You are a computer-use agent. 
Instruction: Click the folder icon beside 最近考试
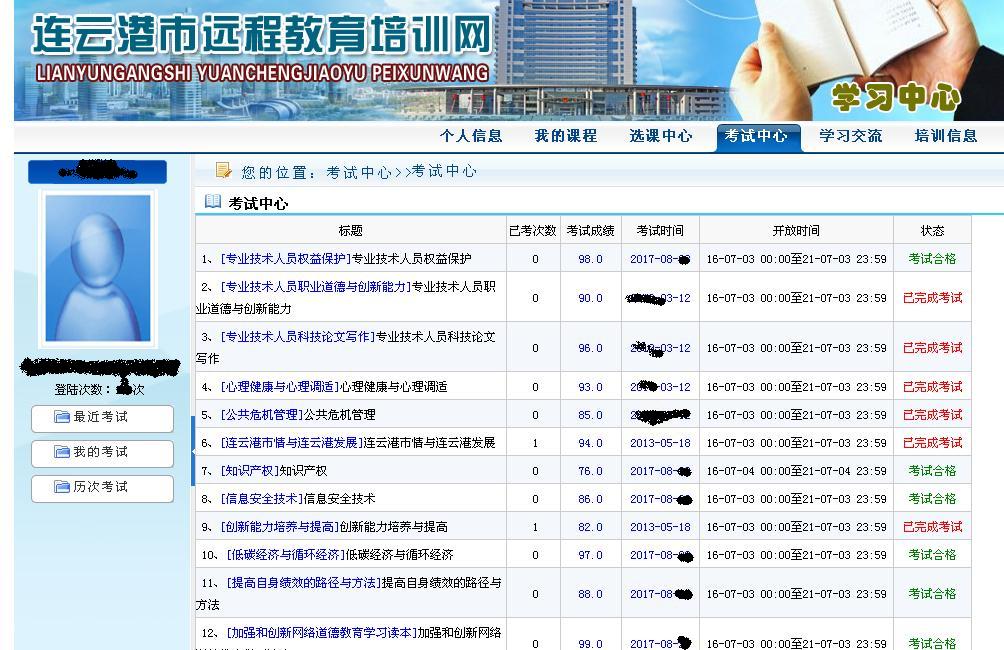coord(62,417)
